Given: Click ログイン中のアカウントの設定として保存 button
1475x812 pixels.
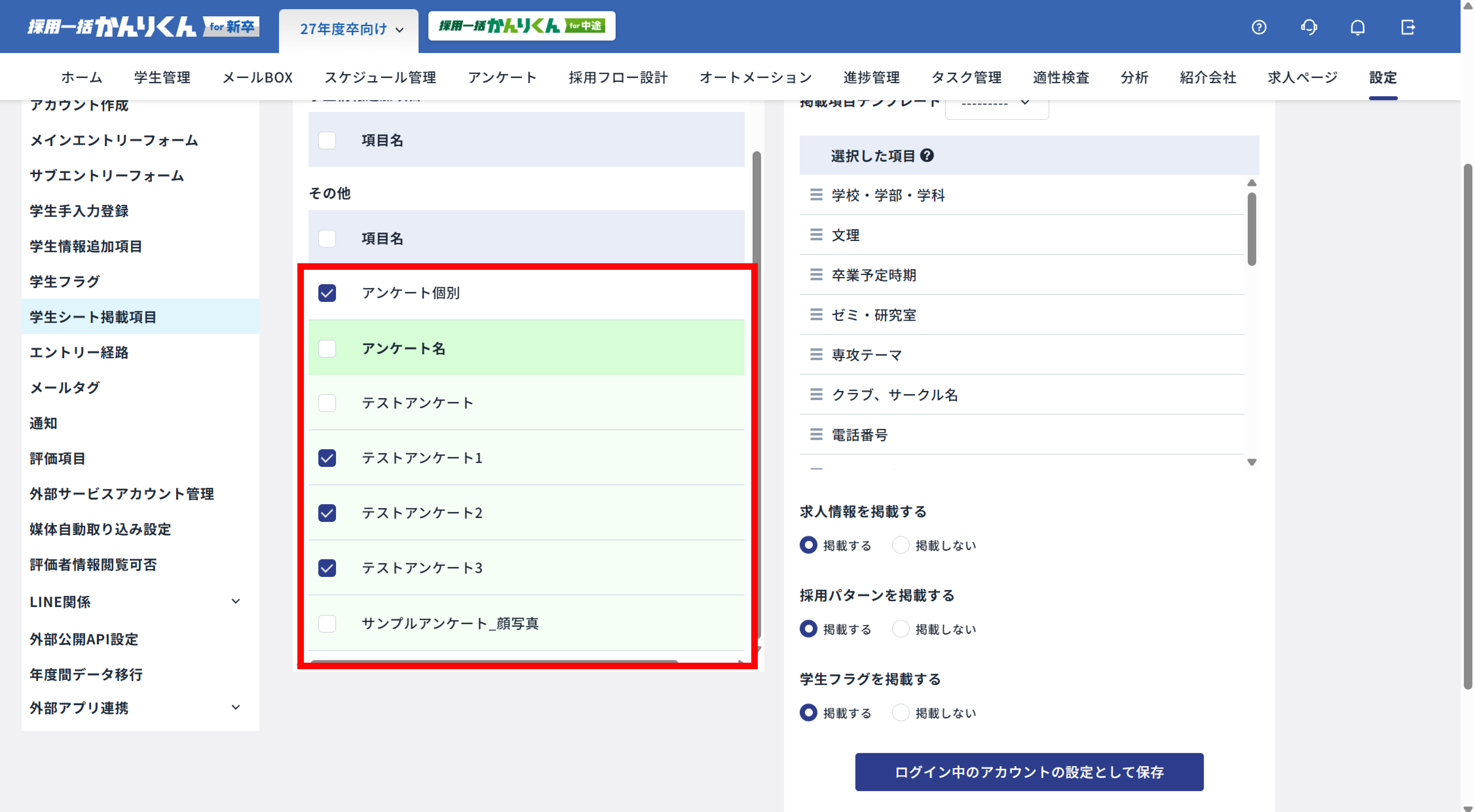Looking at the screenshot, I should coord(1029,771).
